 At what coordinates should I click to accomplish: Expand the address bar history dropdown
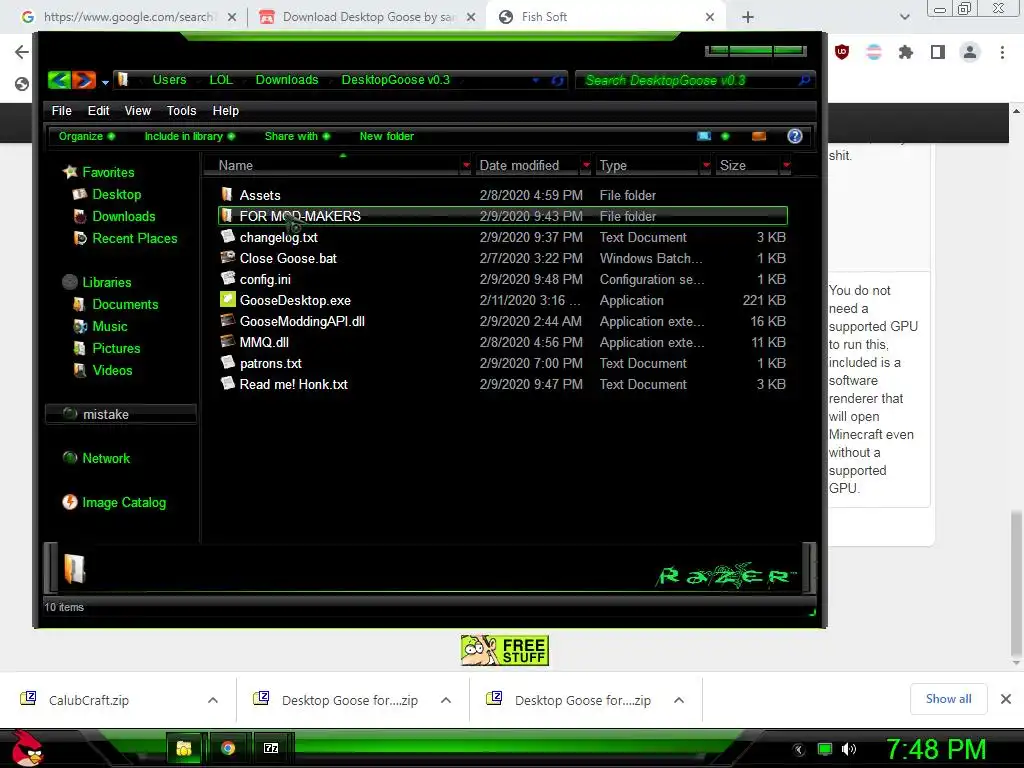(536, 80)
